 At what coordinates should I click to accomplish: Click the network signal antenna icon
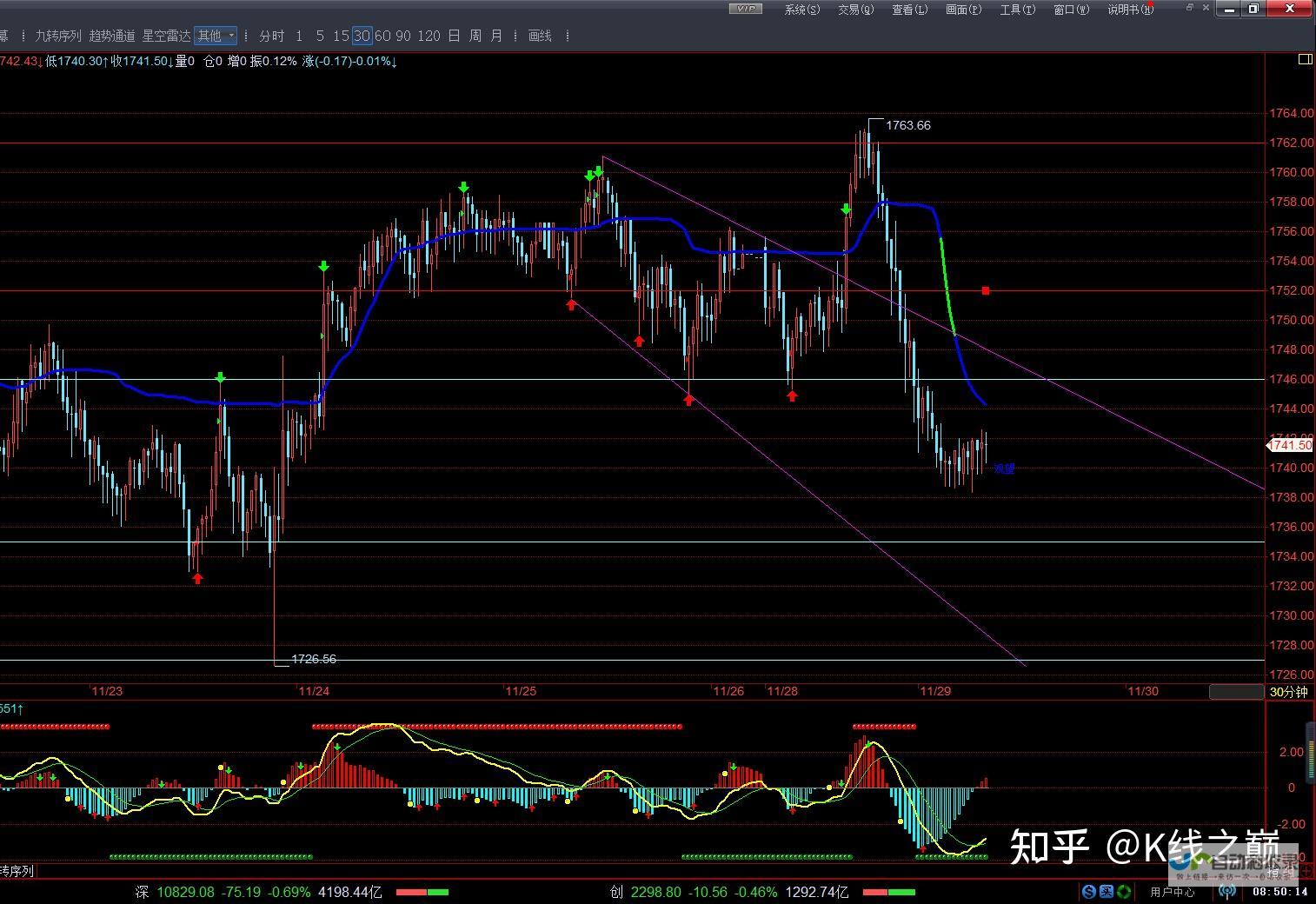[1226, 892]
